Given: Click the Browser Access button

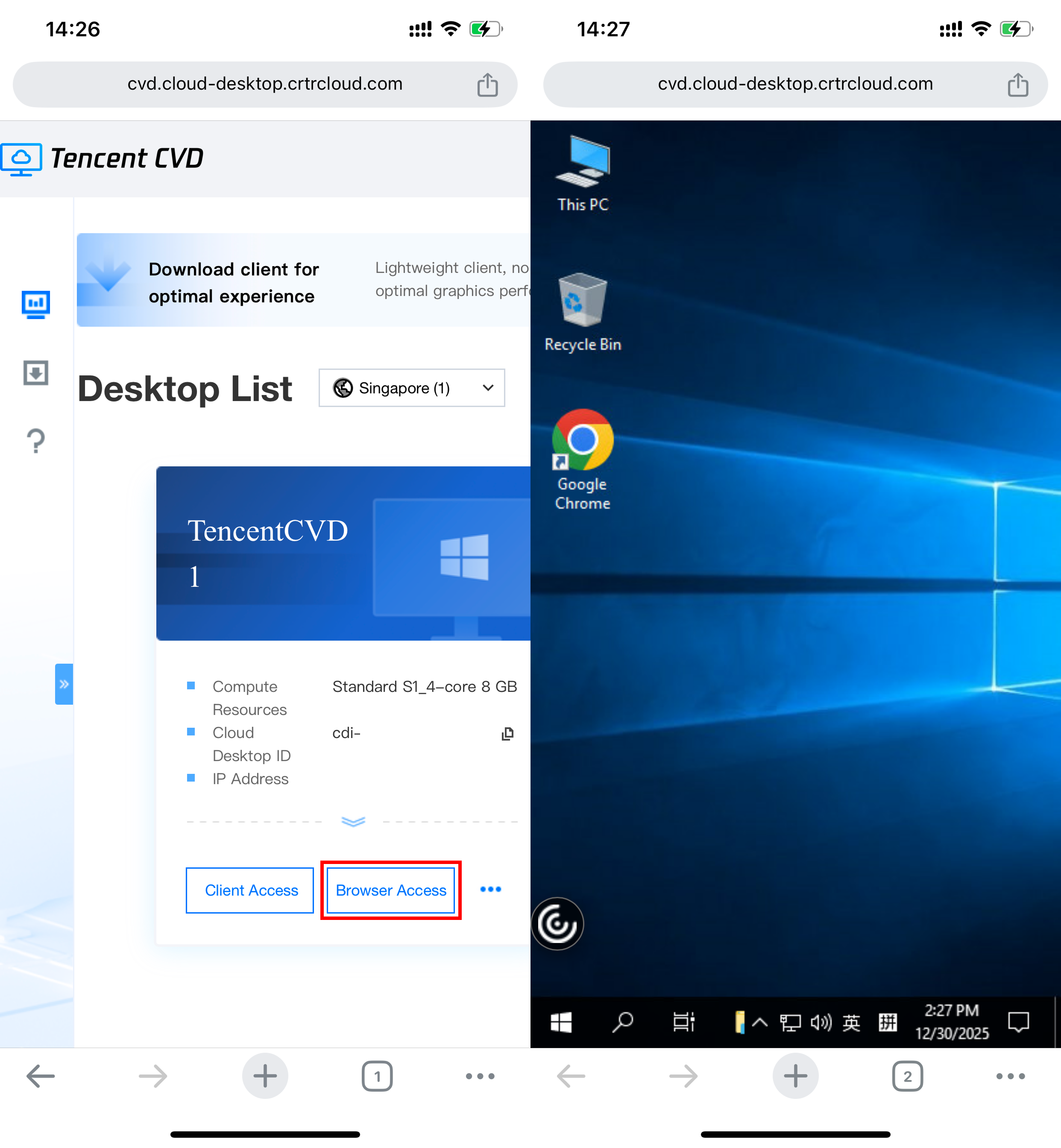Looking at the screenshot, I should (390, 890).
